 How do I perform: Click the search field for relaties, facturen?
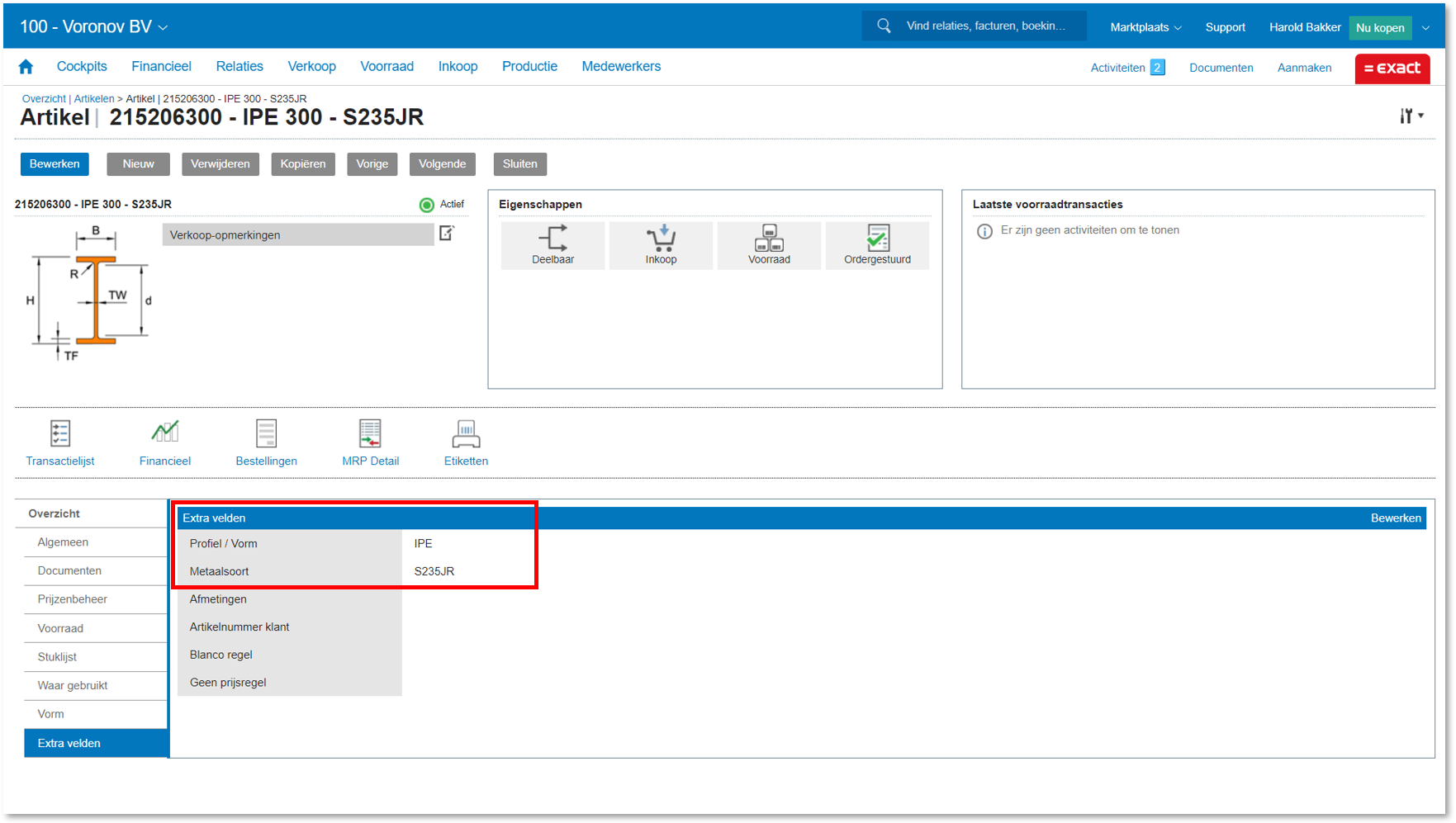tap(985, 26)
